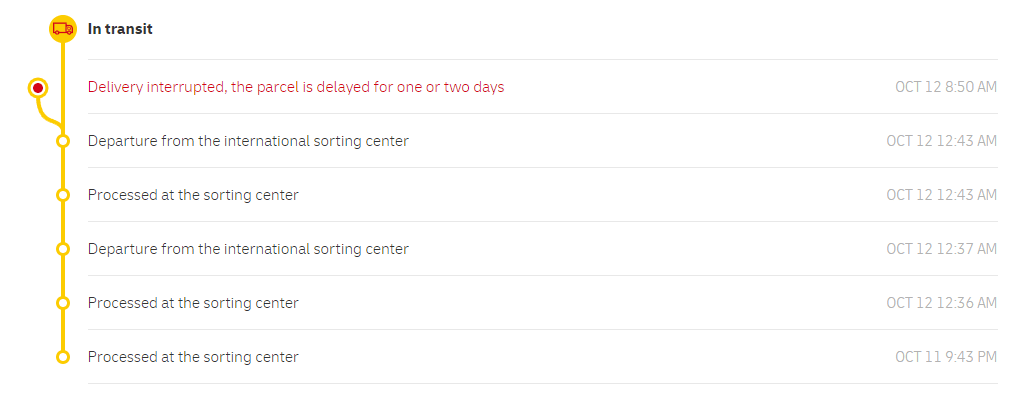Select timeline circle for 12:43 AM departure
The height and width of the screenshot is (399, 1025).
point(63,141)
